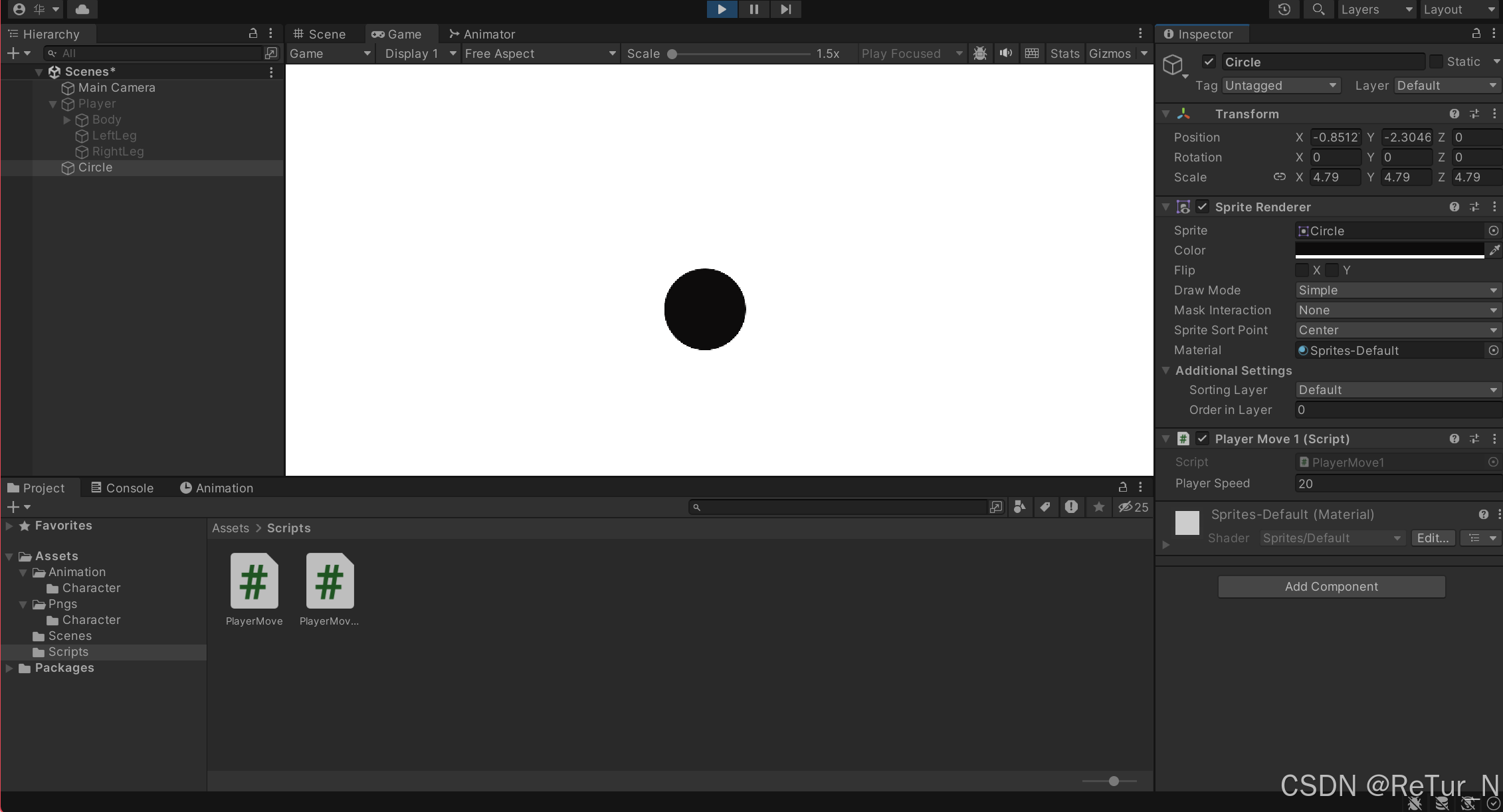This screenshot has width=1503, height=812.
Task: Open the Draw Mode dropdown showing Simple
Action: point(1397,290)
